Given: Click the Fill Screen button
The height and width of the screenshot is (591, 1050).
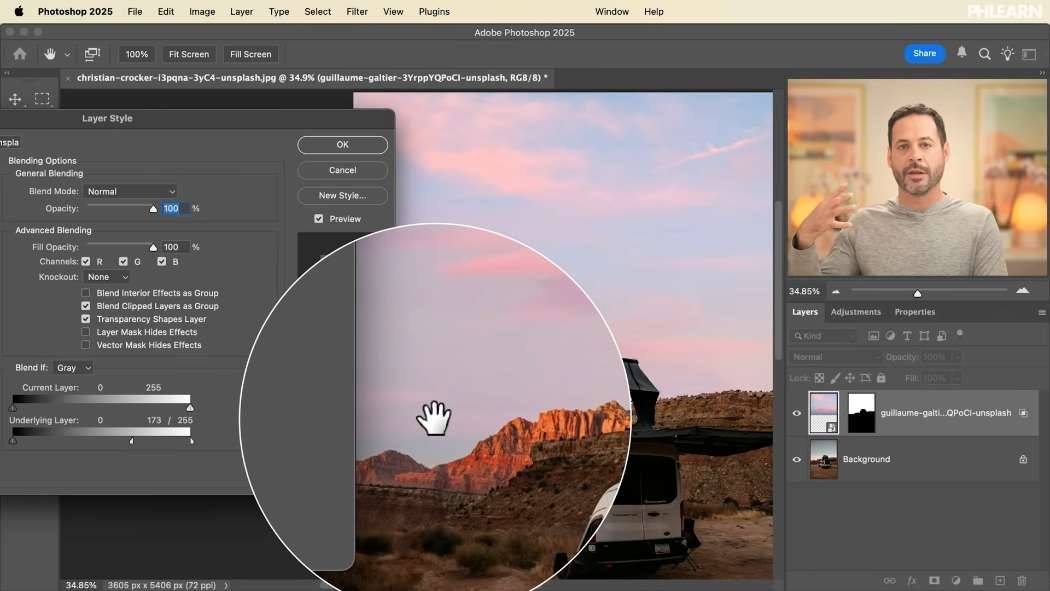Looking at the screenshot, I should [x=250, y=54].
